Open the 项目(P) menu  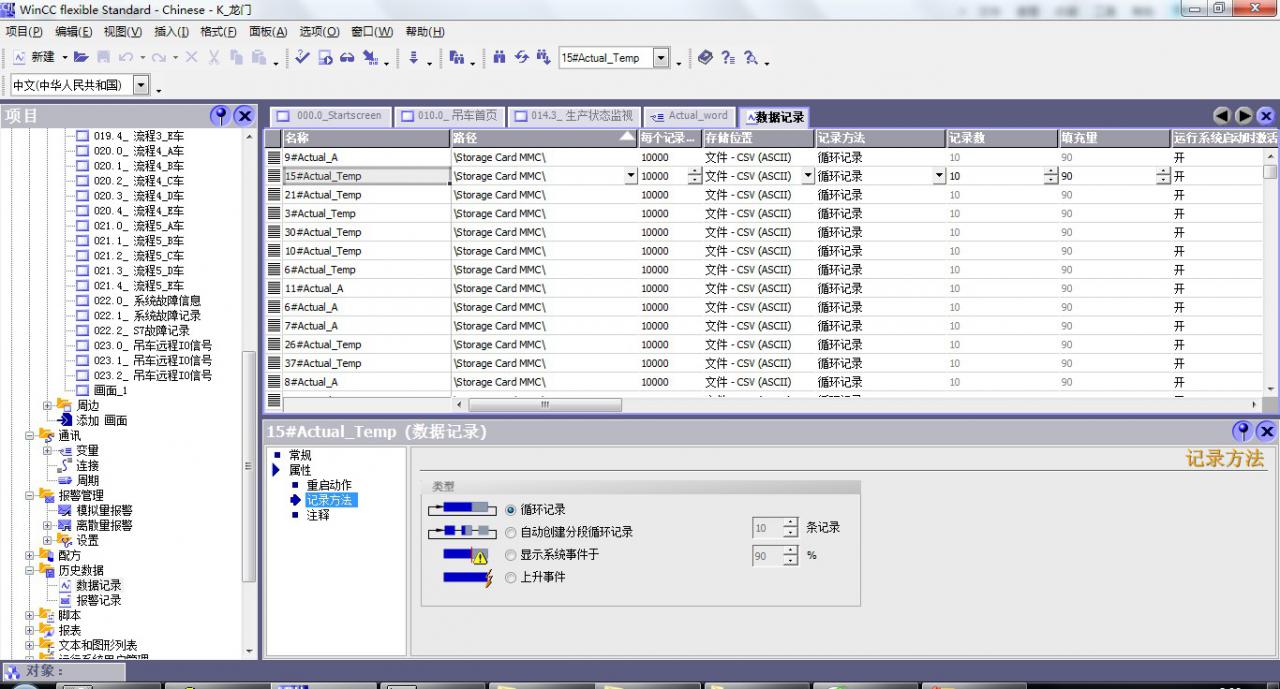pos(24,31)
